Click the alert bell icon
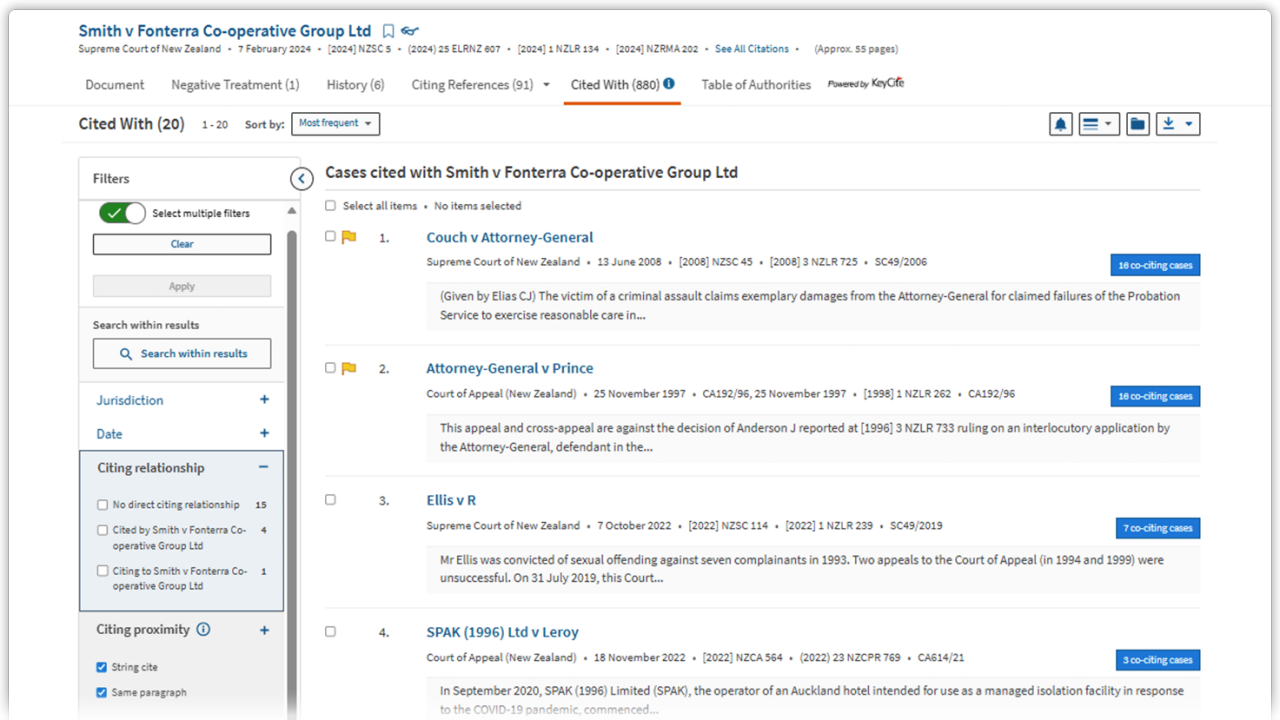Screen dimensions: 1280x720 click(x=1061, y=124)
